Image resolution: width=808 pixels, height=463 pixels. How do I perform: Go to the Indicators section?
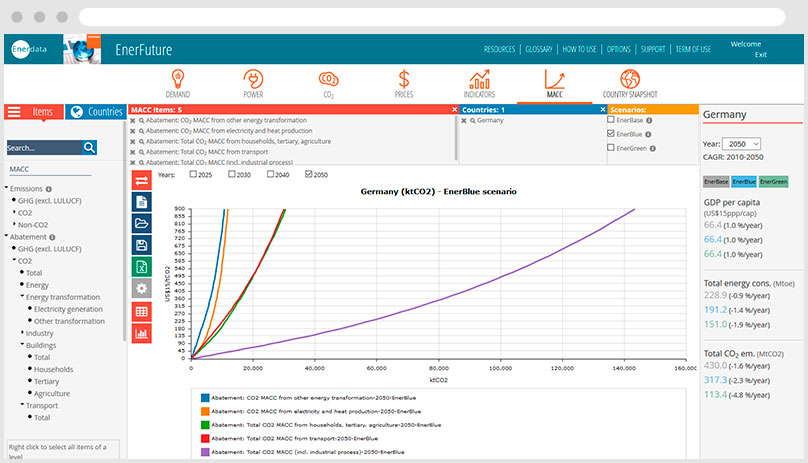coord(479,83)
